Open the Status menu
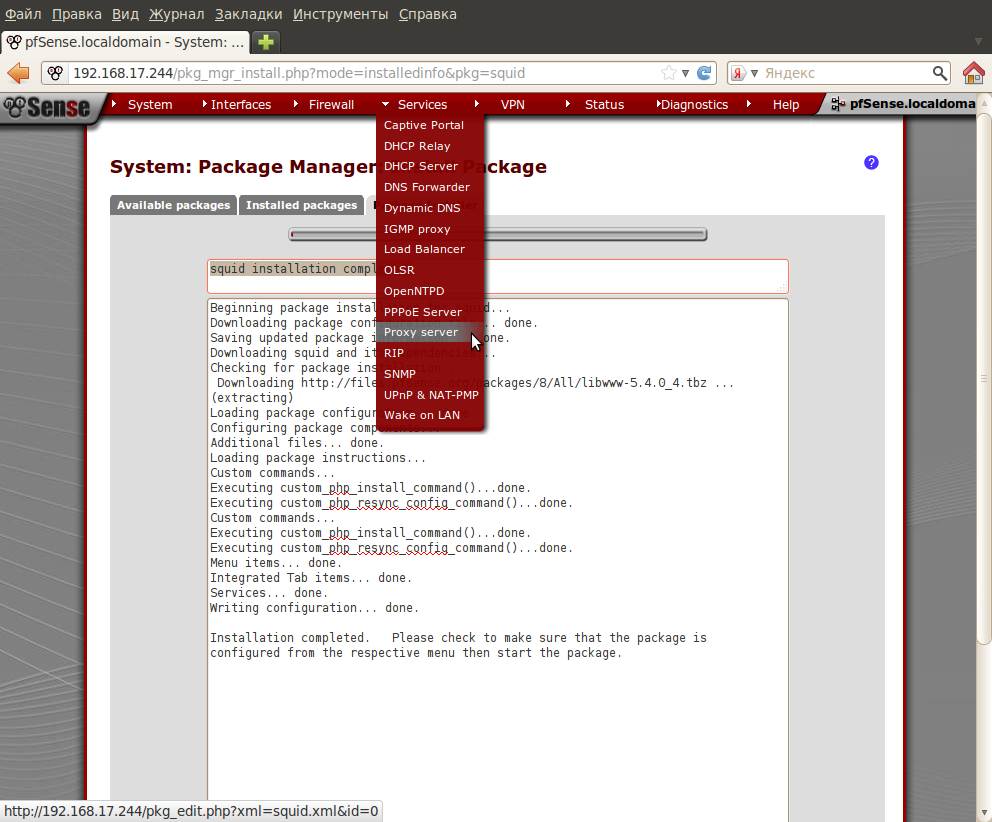 pos(604,104)
